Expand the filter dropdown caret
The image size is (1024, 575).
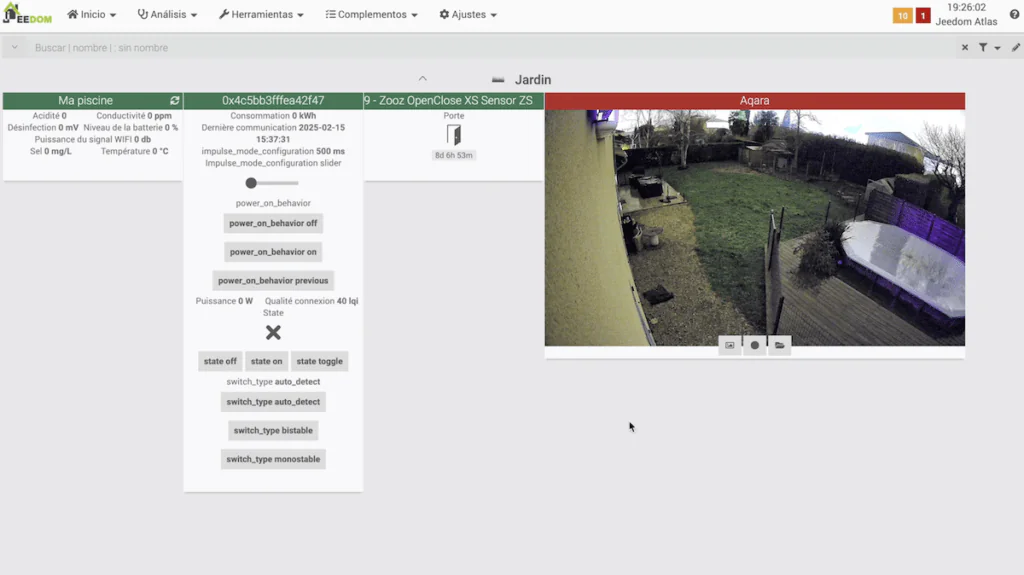(997, 48)
